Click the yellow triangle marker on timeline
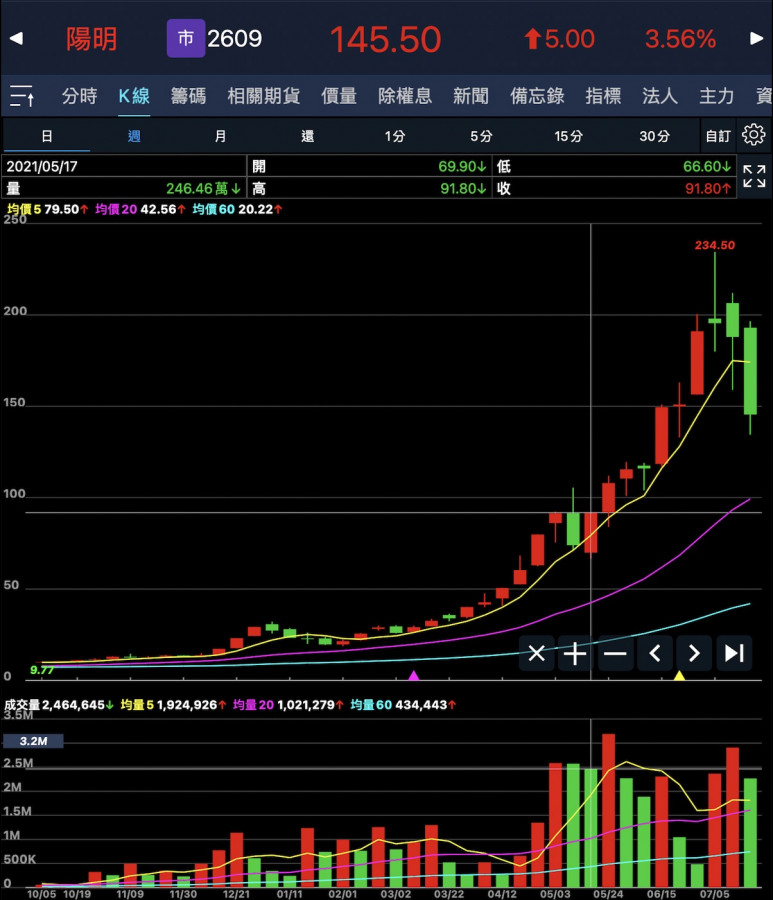773x900 pixels. click(x=679, y=677)
